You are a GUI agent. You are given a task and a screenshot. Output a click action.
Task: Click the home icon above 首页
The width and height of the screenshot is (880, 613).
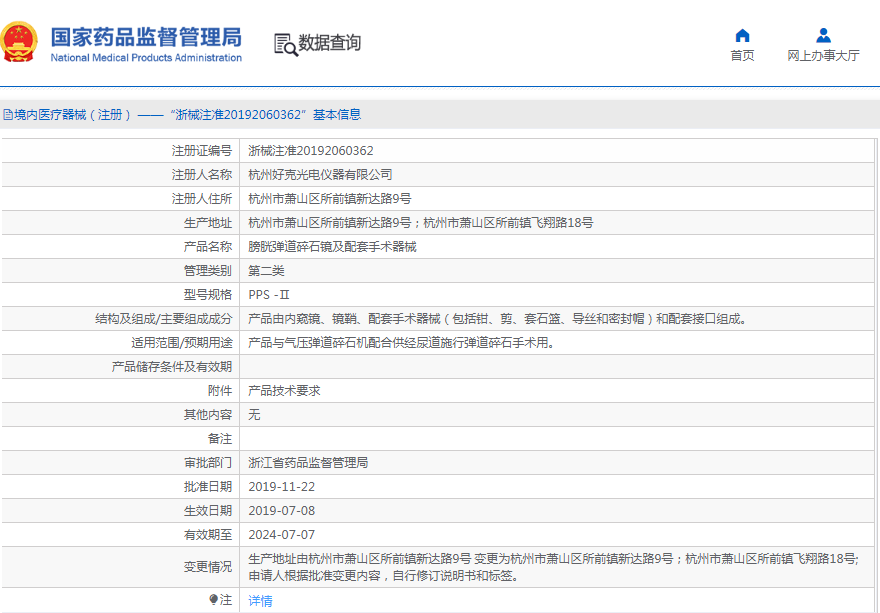[742, 36]
